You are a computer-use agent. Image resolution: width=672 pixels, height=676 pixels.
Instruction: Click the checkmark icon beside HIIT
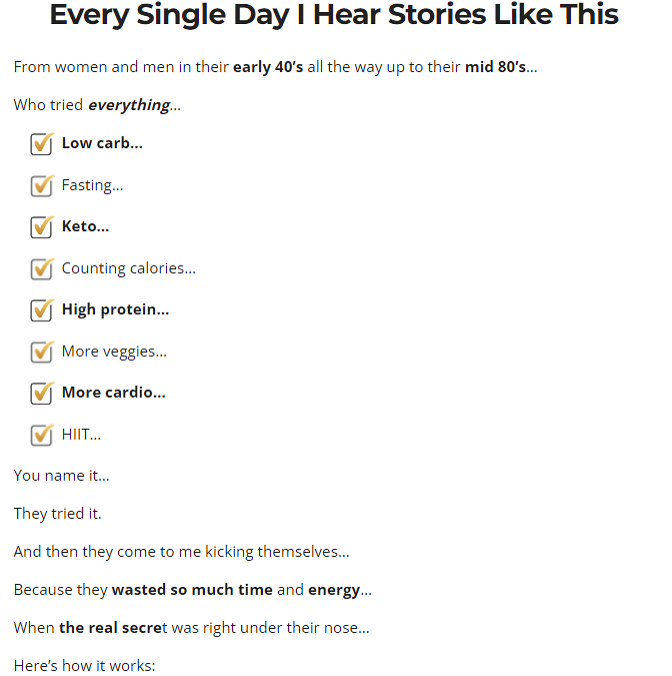(x=42, y=435)
